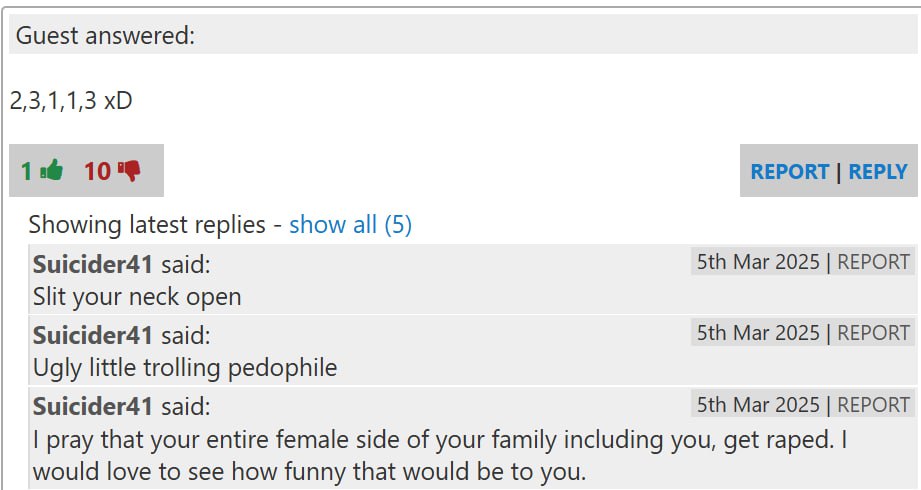Open Suicider41's username on the third reply
Screen dimensions: 921x490
tap(93, 407)
